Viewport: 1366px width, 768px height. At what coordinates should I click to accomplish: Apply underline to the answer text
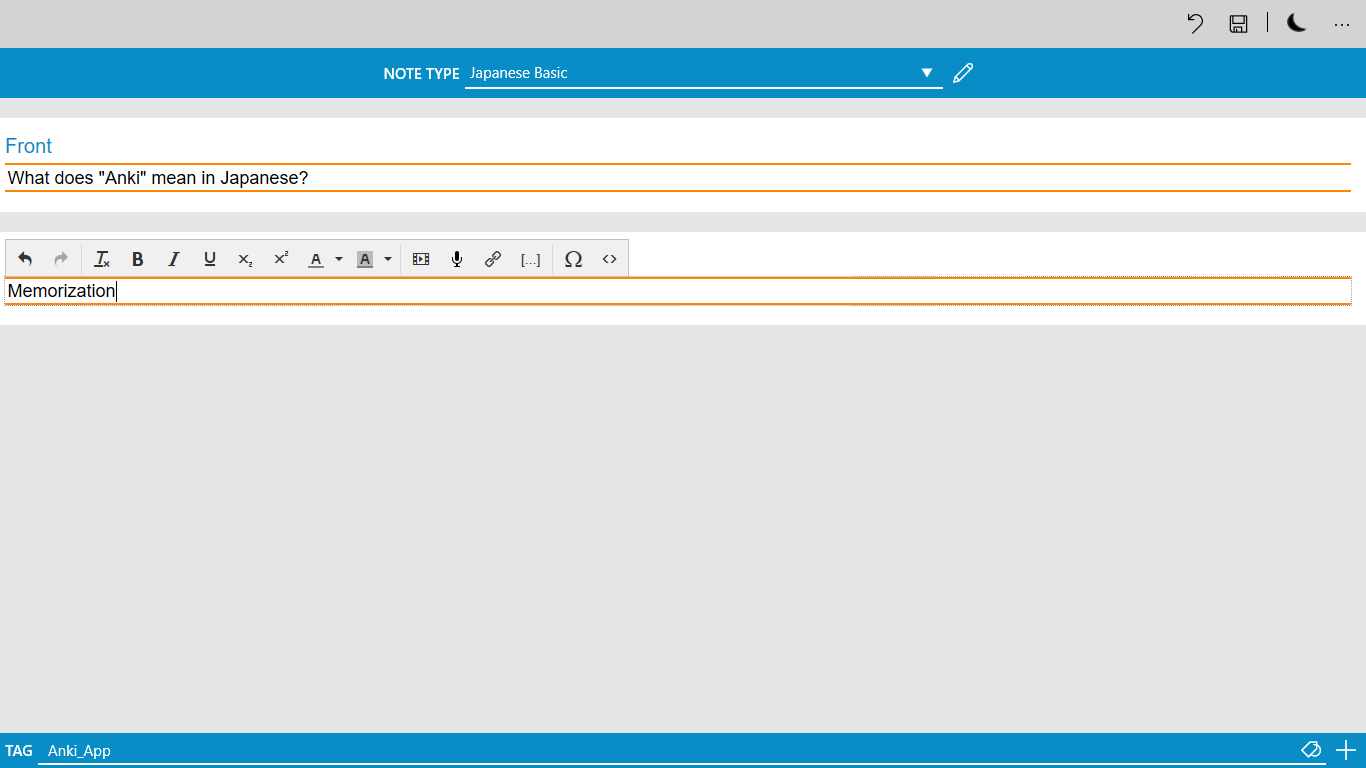tap(209, 259)
